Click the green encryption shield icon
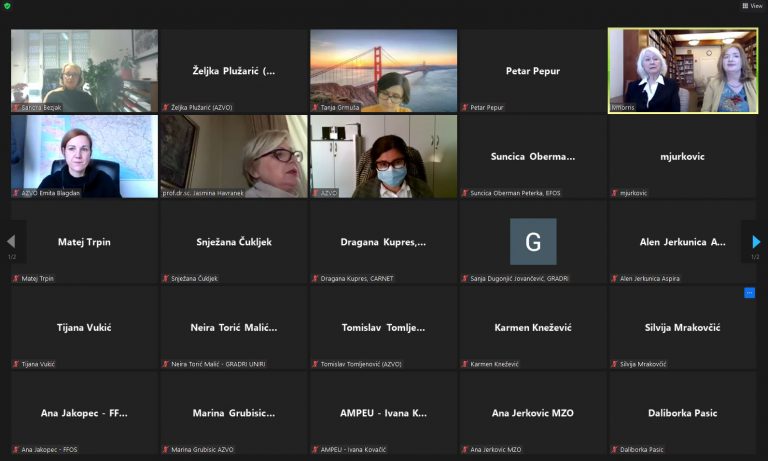This screenshot has width=768, height=461. pos(7,6)
